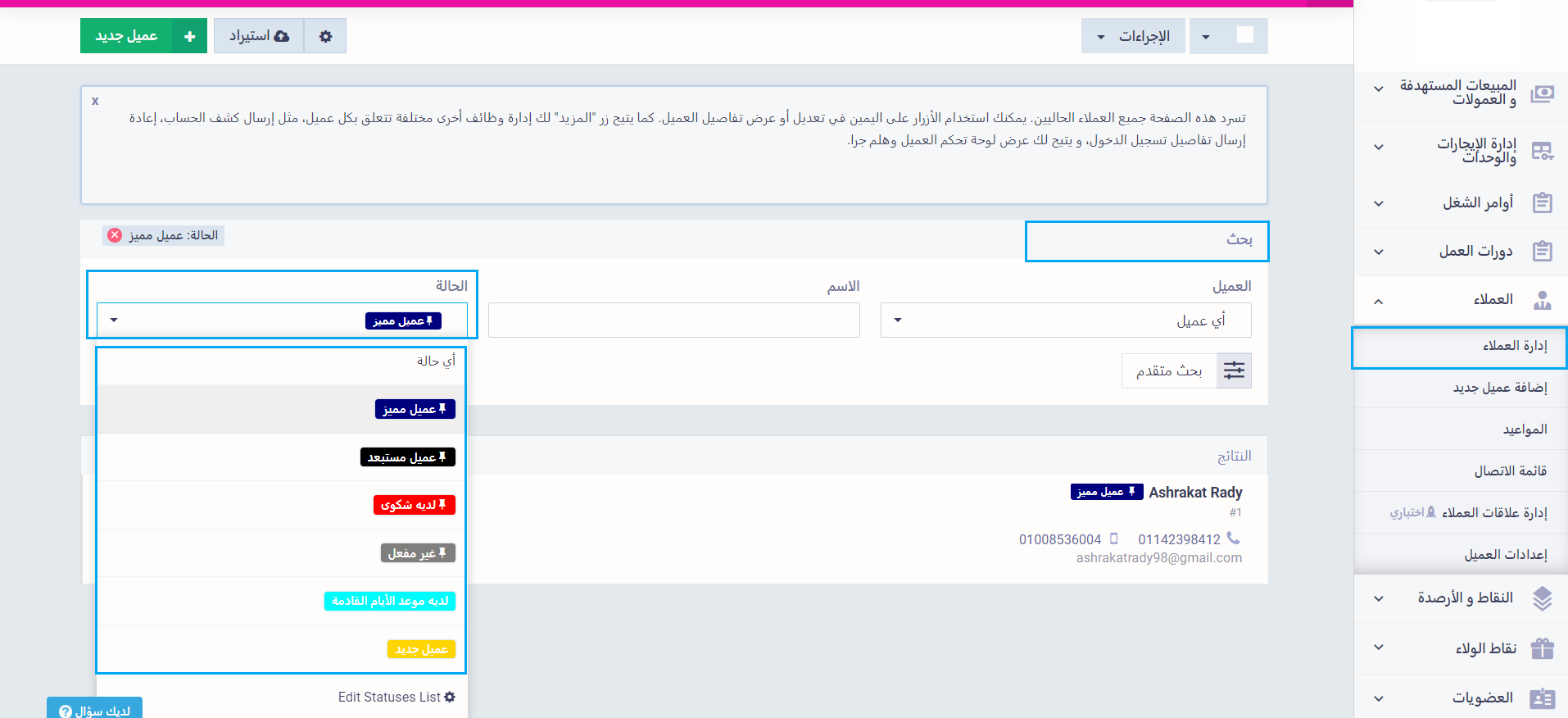Click the phone icon next to 01142398412
Screen dimensions: 1568x718
click(x=1233, y=538)
